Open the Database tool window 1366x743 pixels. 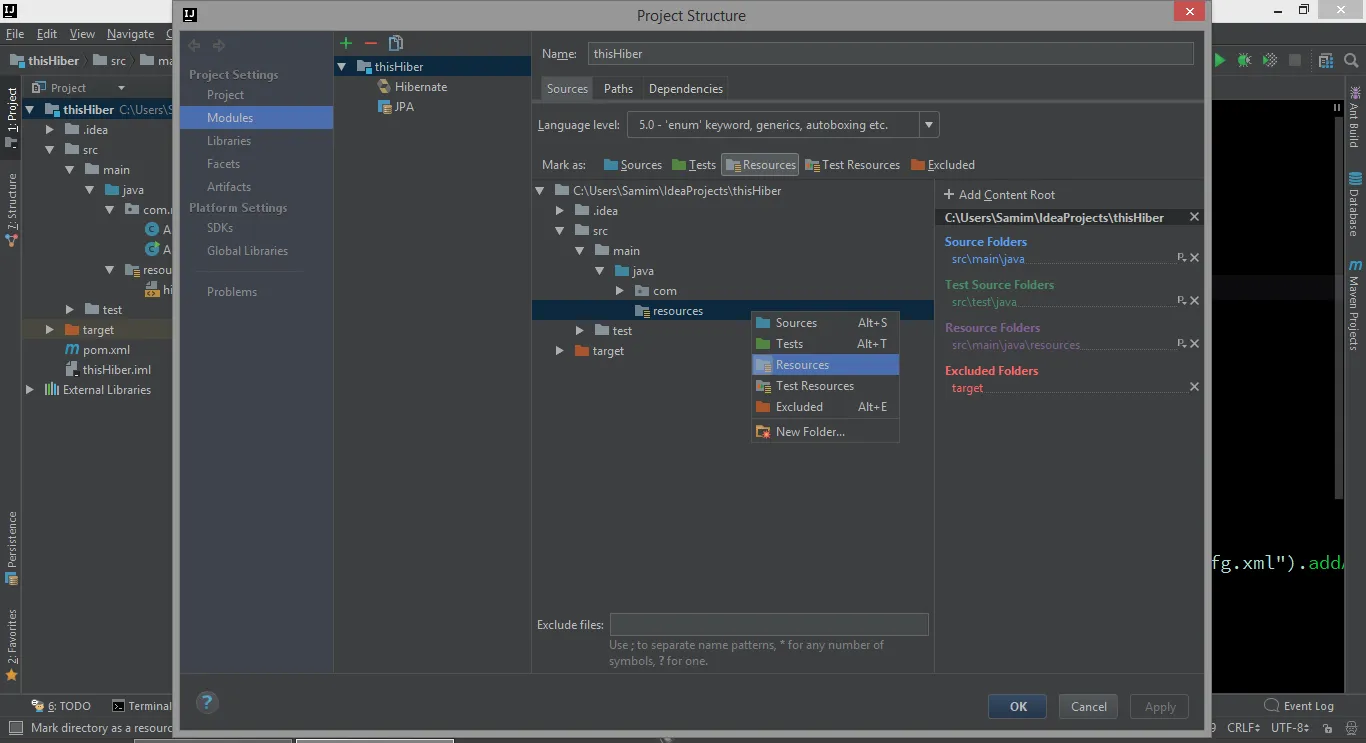[1355, 205]
